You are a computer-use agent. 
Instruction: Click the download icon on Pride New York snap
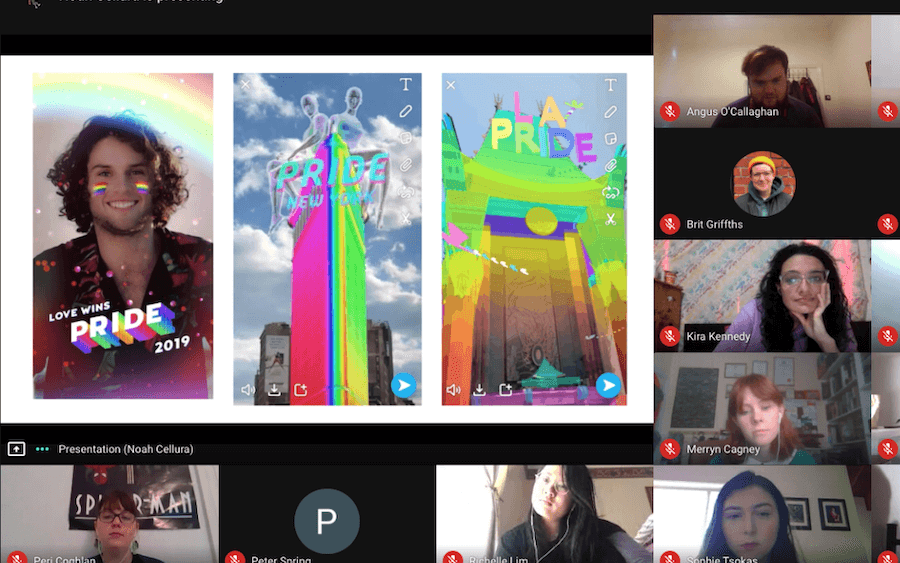[274, 390]
